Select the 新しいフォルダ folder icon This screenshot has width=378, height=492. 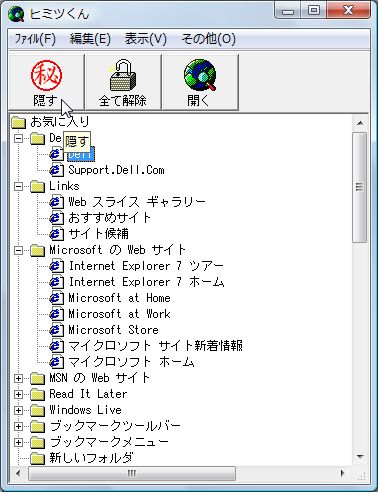point(37,458)
